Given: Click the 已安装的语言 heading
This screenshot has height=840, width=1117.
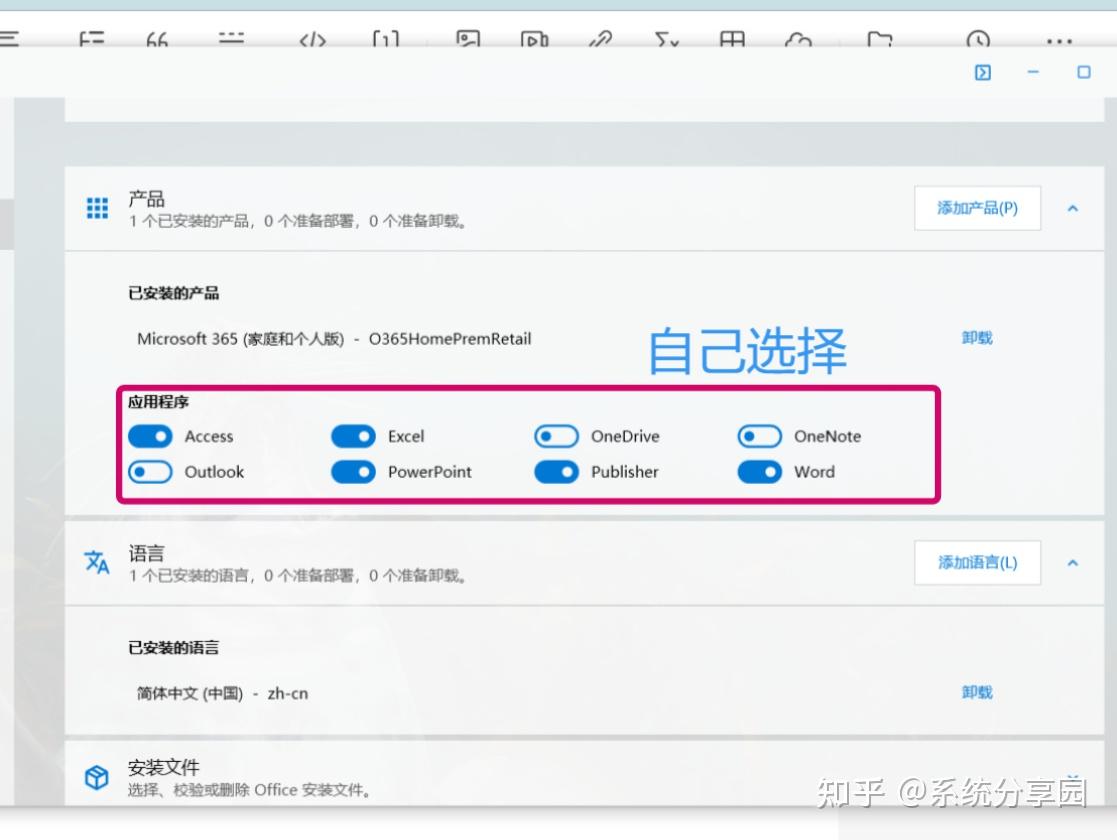Looking at the screenshot, I should (173, 648).
